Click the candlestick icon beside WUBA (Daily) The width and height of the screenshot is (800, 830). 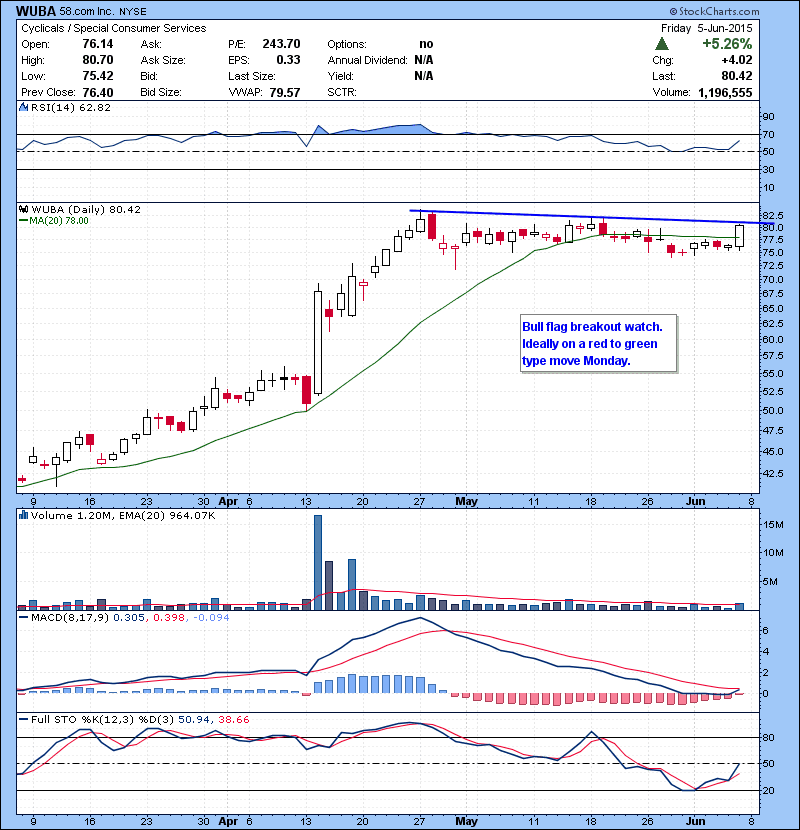click(23, 209)
